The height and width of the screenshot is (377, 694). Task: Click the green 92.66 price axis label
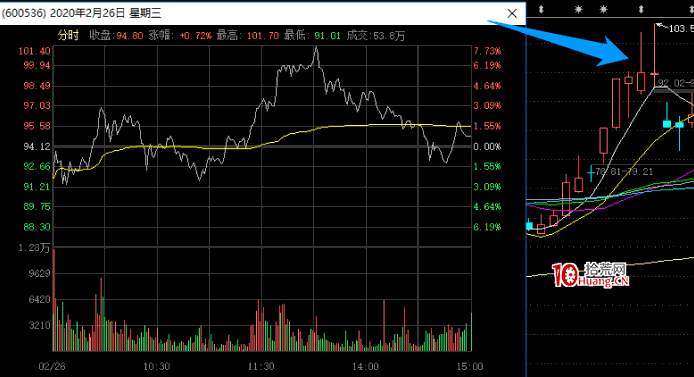[x=37, y=166]
